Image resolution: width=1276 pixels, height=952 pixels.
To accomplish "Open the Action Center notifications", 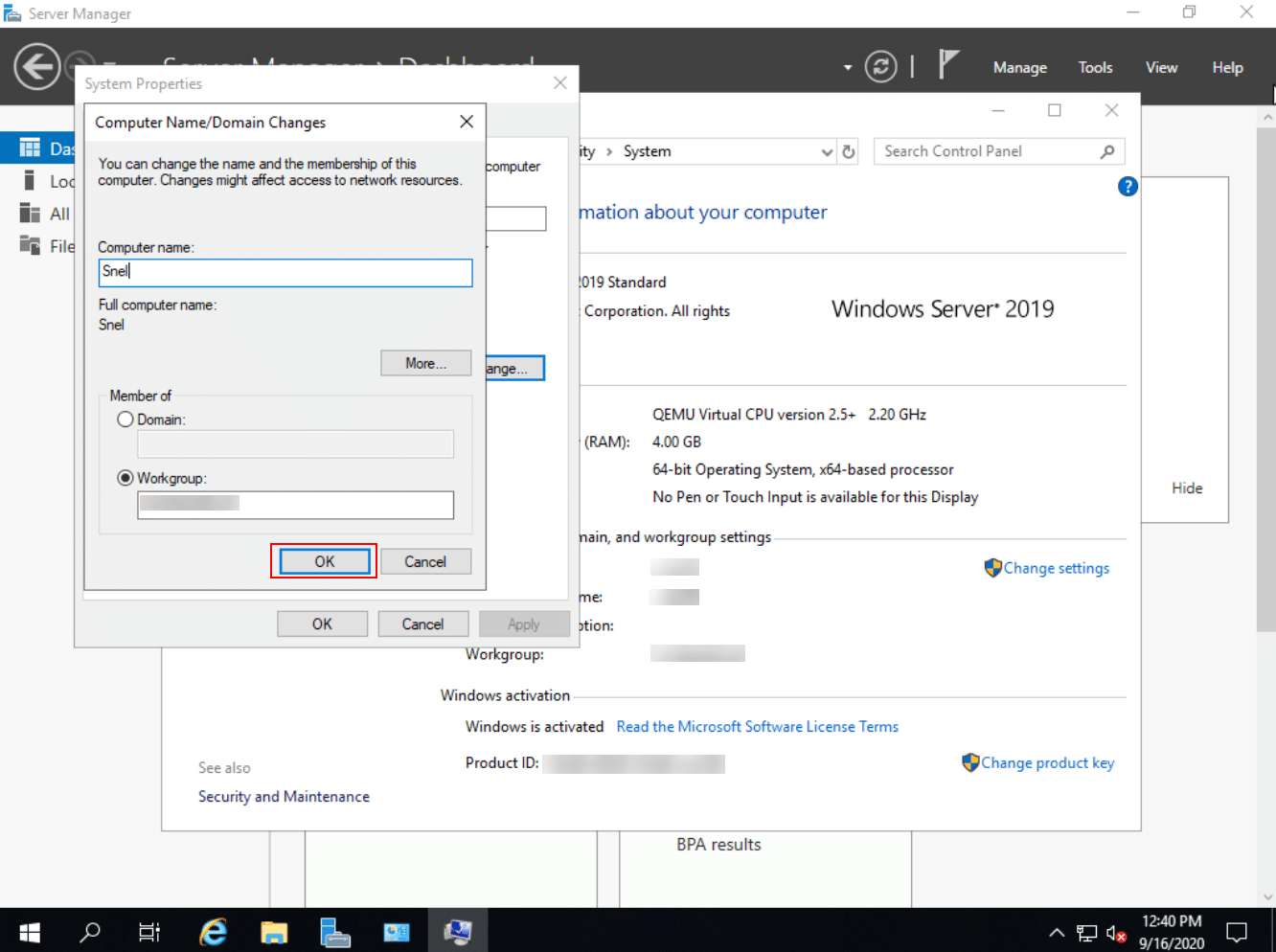I will point(1237,931).
